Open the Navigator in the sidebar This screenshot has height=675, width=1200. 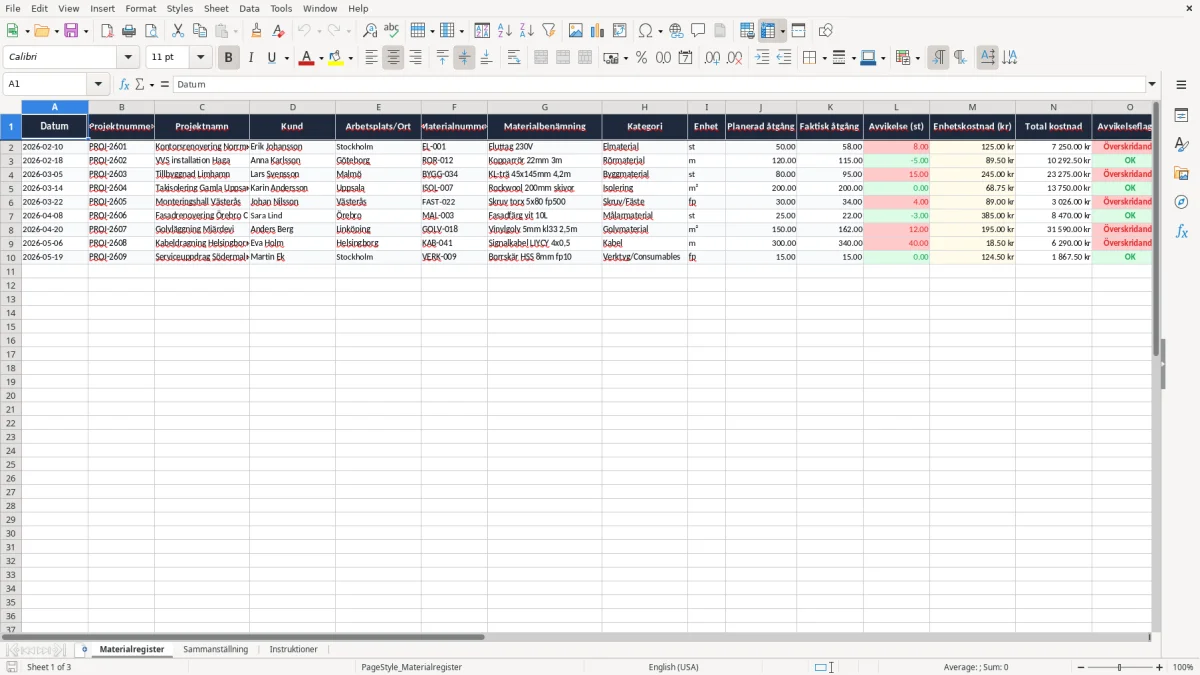click(x=1181, y=202)
